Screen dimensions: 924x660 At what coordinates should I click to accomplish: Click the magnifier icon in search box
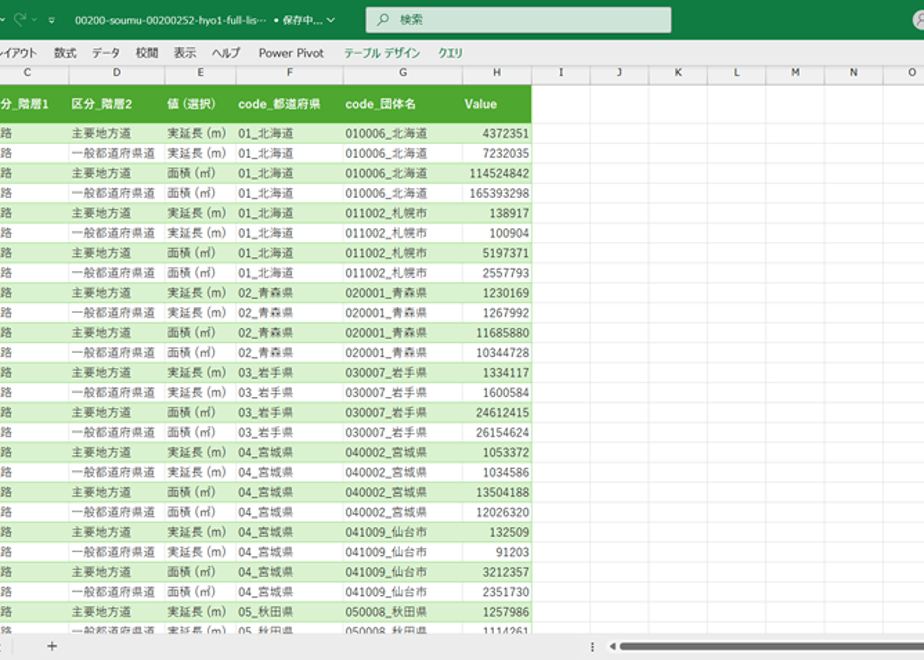click(383, 19)
